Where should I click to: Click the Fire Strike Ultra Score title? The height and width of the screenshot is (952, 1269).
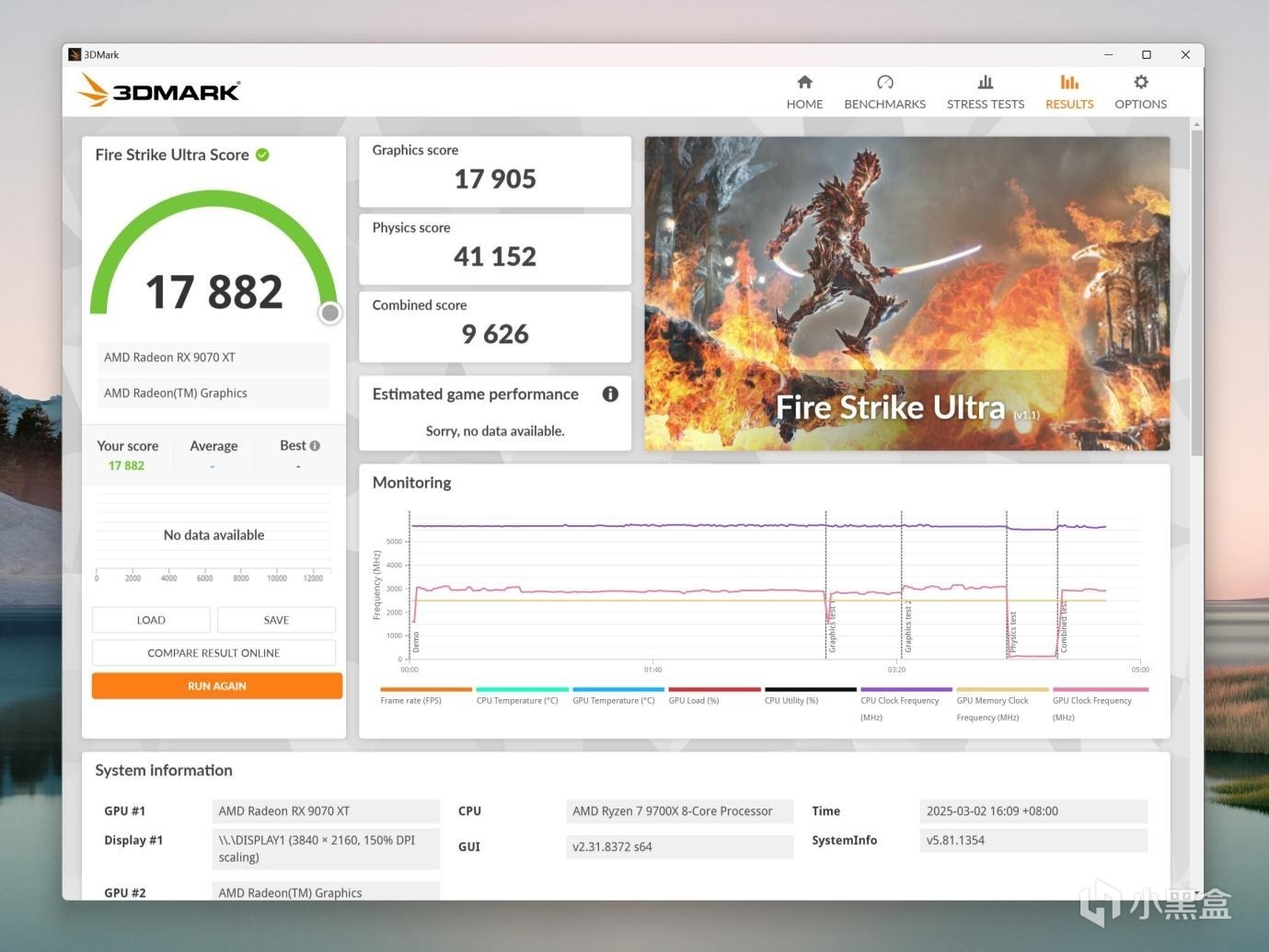tap(172, 155)
